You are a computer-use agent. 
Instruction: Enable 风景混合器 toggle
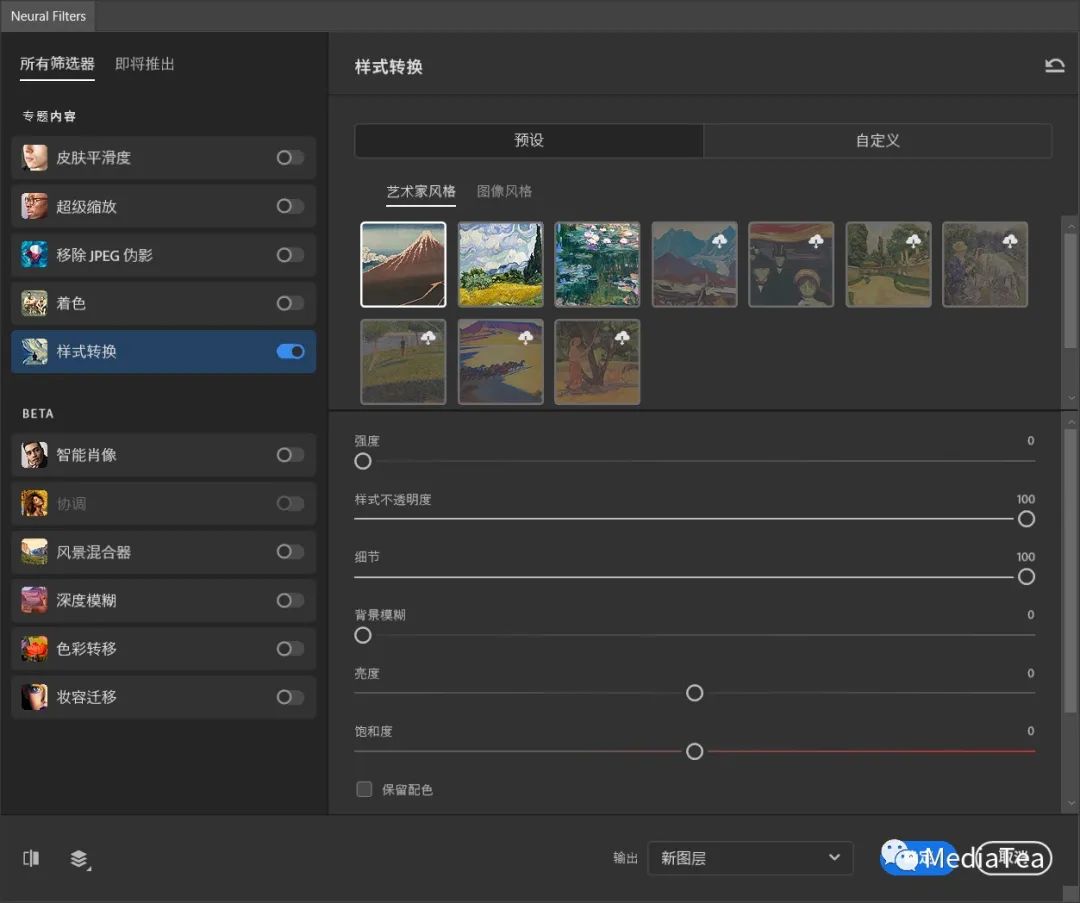290,552
